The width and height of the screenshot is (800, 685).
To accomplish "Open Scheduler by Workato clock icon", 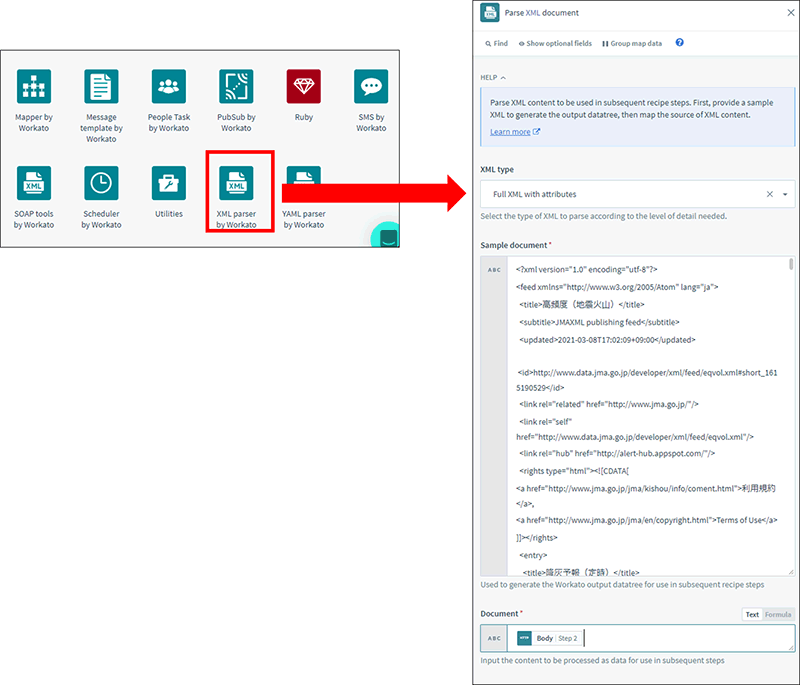I will point(101,183).
